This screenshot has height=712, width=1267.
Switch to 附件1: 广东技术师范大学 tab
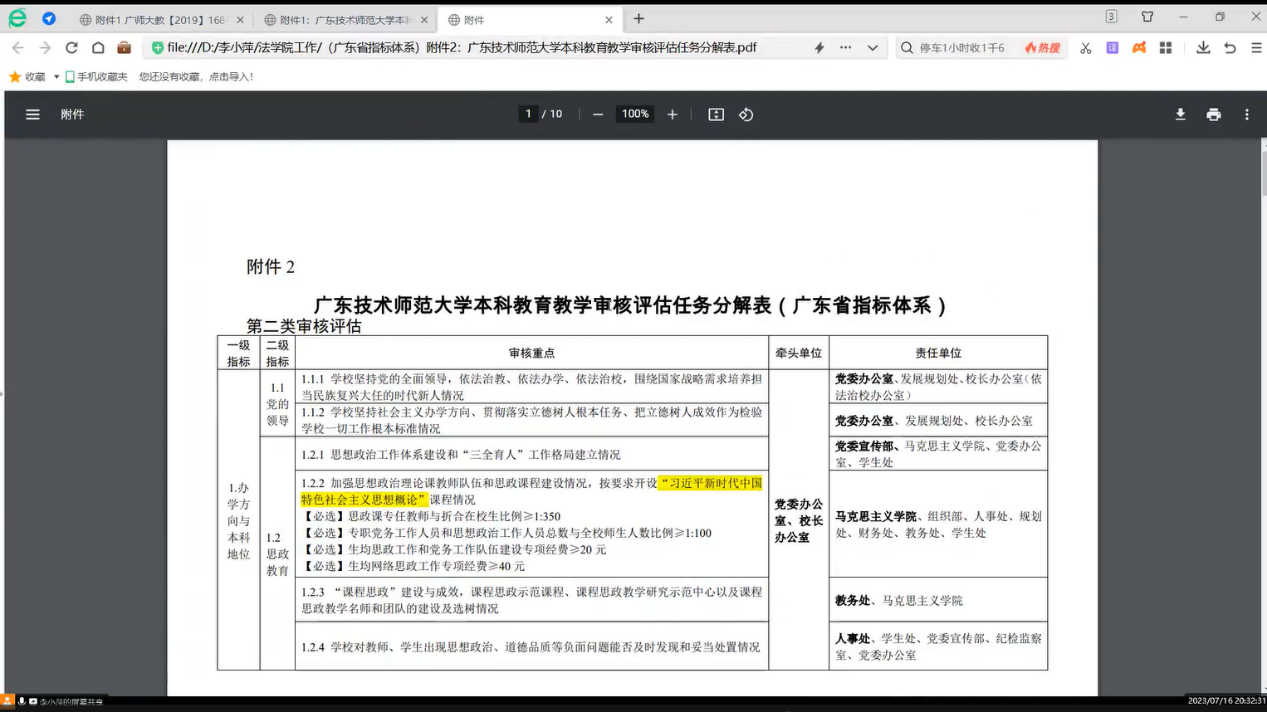(344, 20)
